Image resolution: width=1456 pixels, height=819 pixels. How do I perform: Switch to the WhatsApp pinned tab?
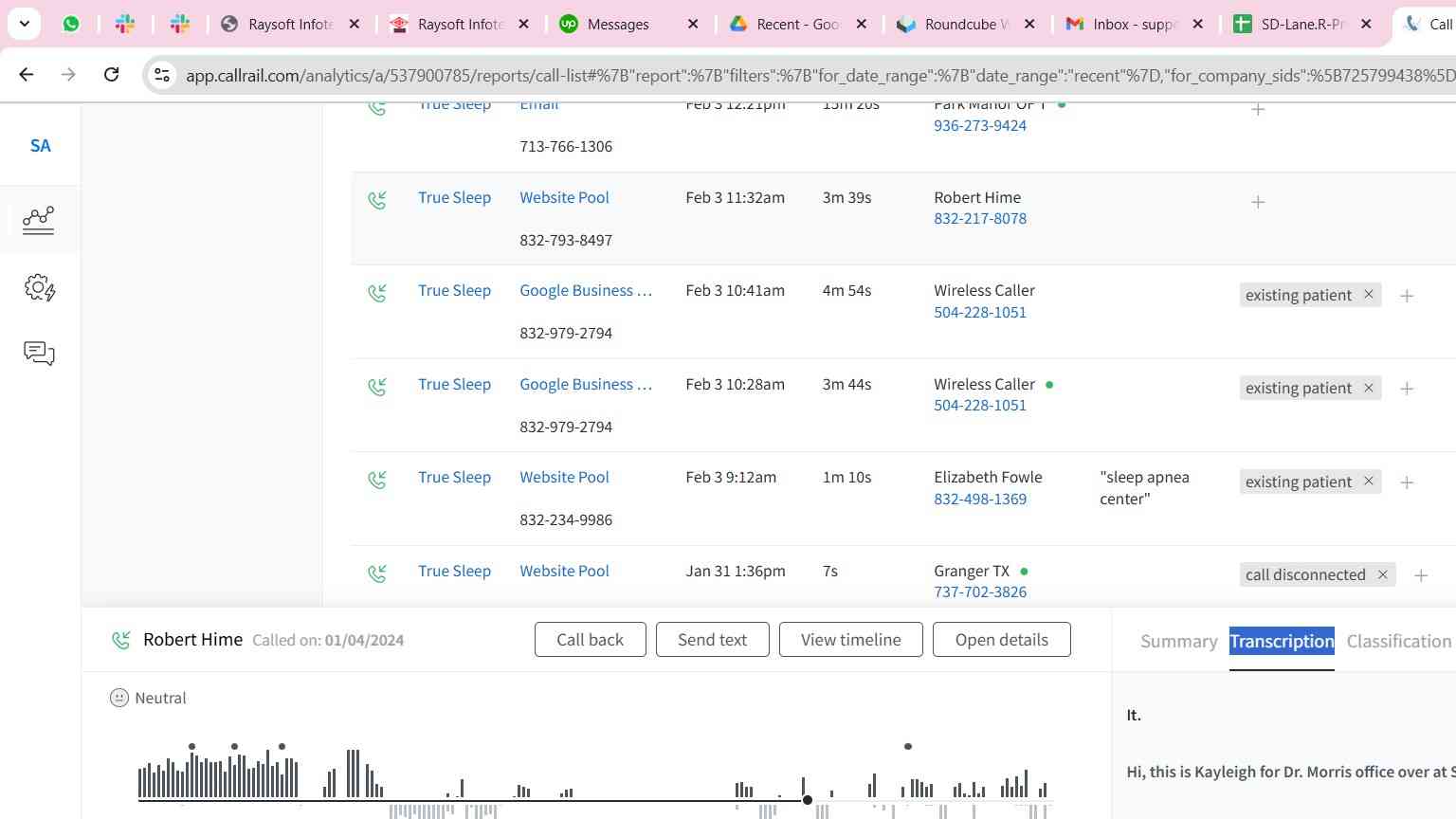click(71, 24)
